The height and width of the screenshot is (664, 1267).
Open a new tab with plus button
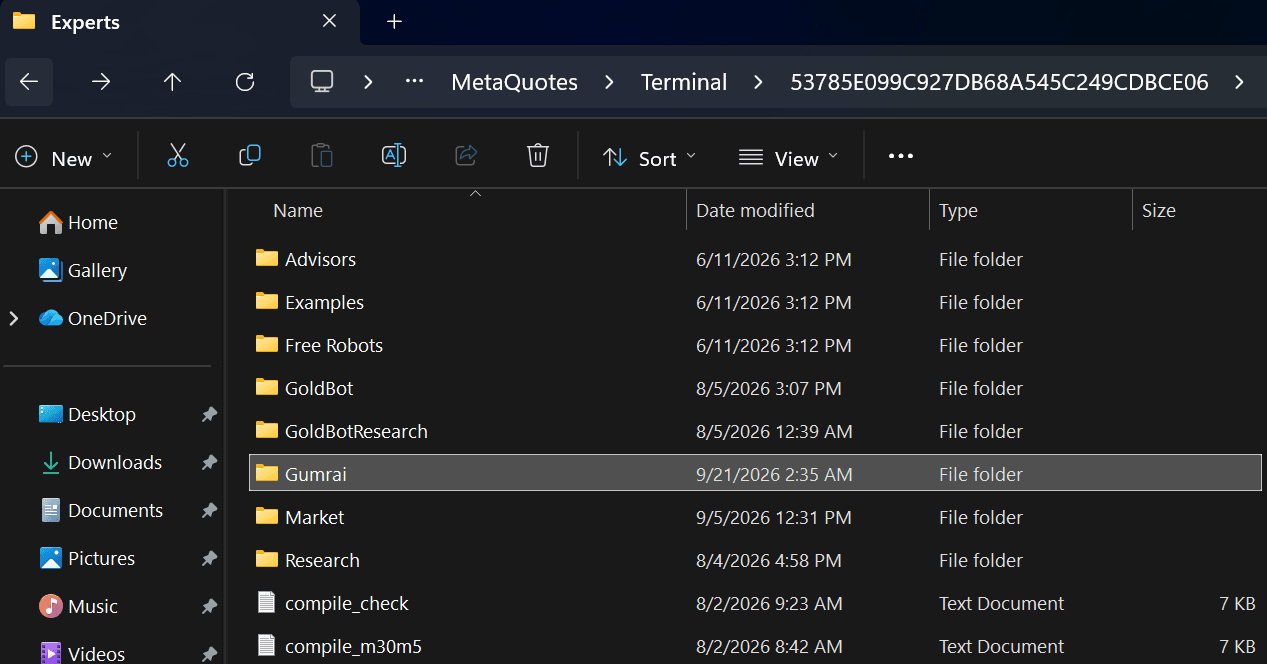coord(394,22)
